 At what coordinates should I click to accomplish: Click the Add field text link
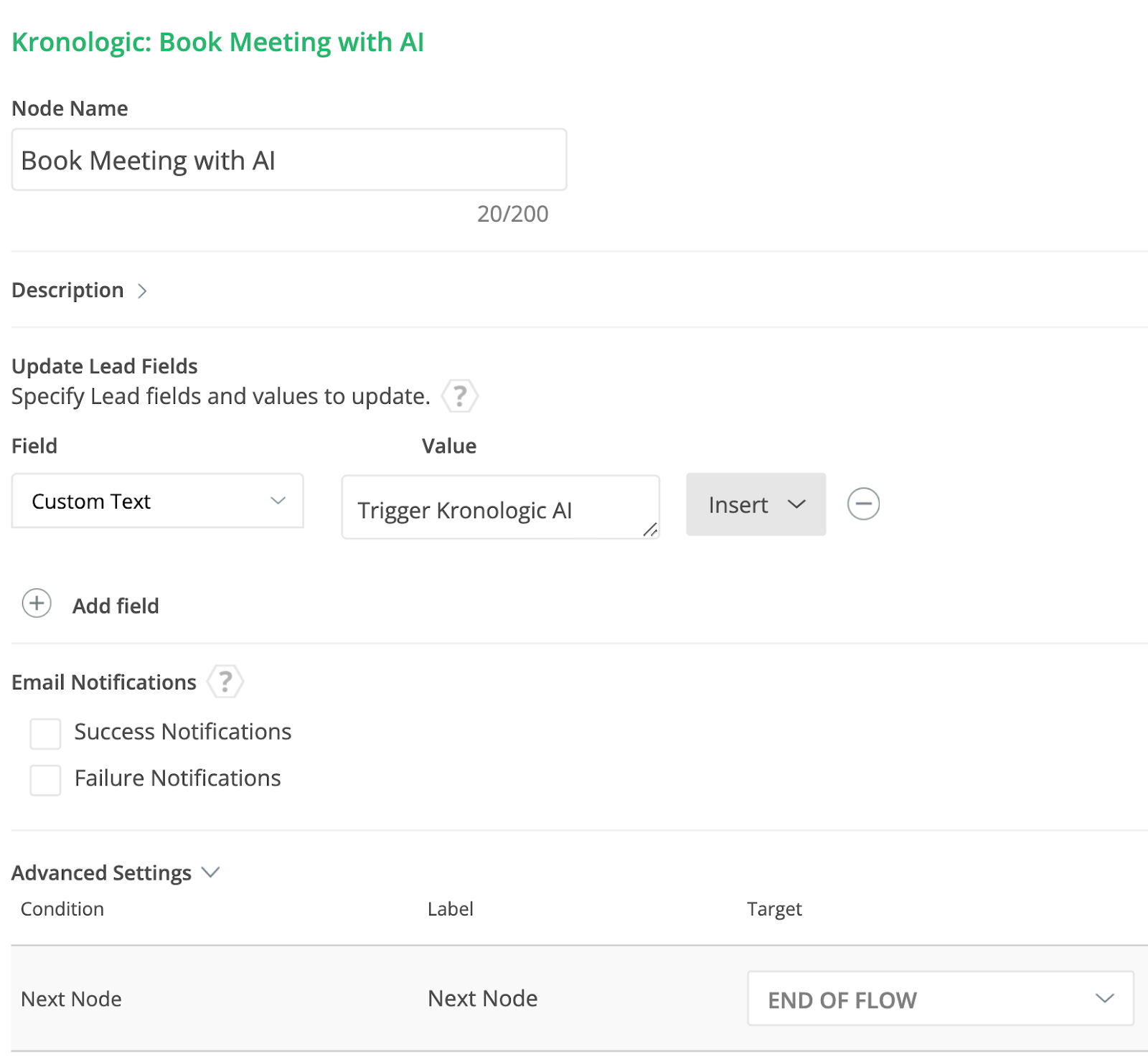(x=116, y=606)
